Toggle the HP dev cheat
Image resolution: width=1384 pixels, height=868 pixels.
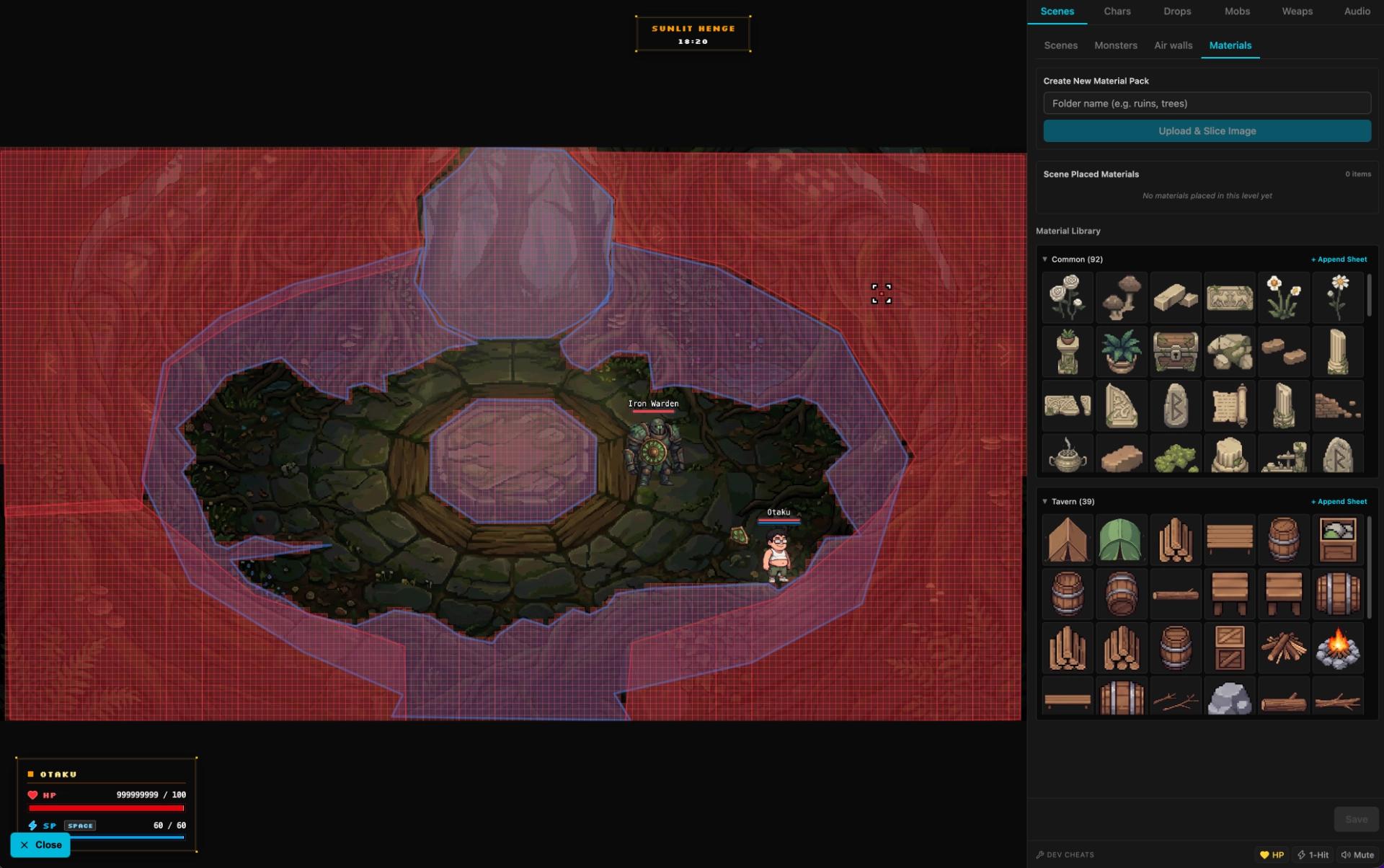[1272, 855]
